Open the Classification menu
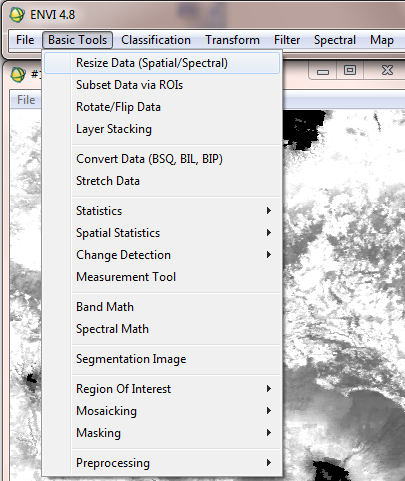Viewport: 405px width, 481px height. click(156, 40)
